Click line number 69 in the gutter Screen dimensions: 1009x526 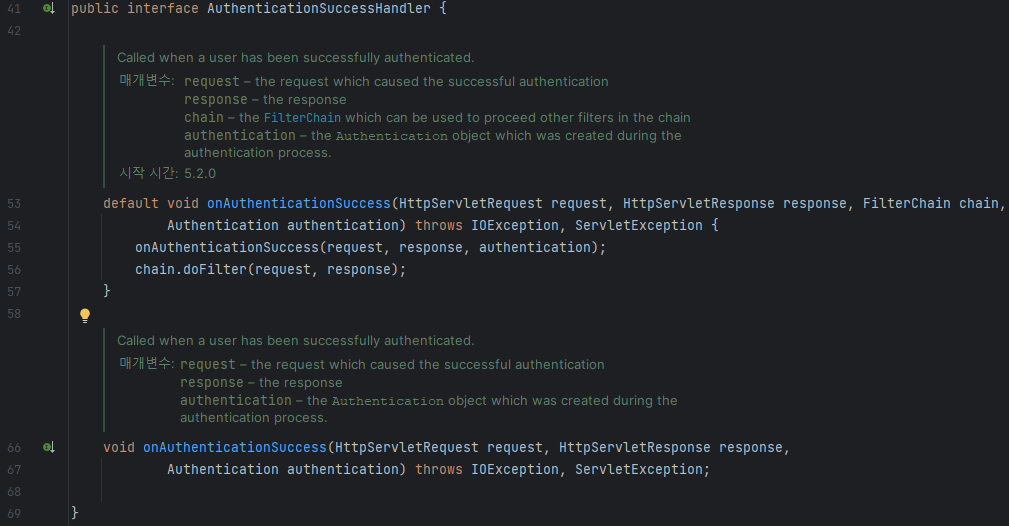14,514
